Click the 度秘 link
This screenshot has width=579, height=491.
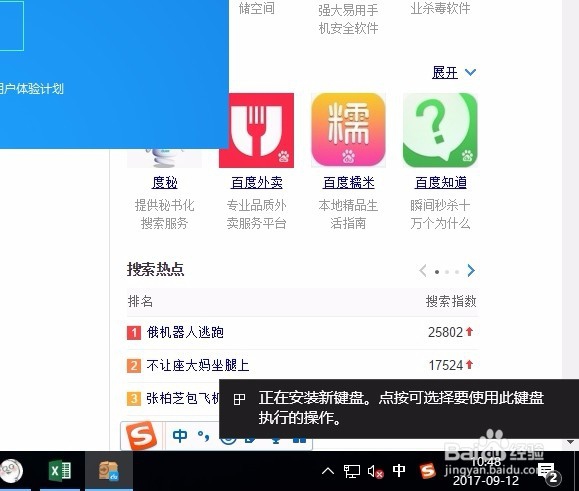165,182
